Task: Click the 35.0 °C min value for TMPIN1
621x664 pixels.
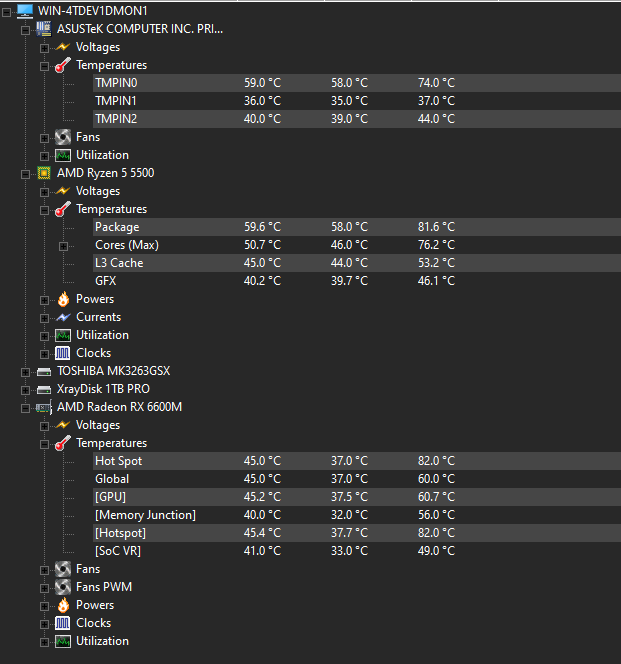Action: (x=349, y=101)
